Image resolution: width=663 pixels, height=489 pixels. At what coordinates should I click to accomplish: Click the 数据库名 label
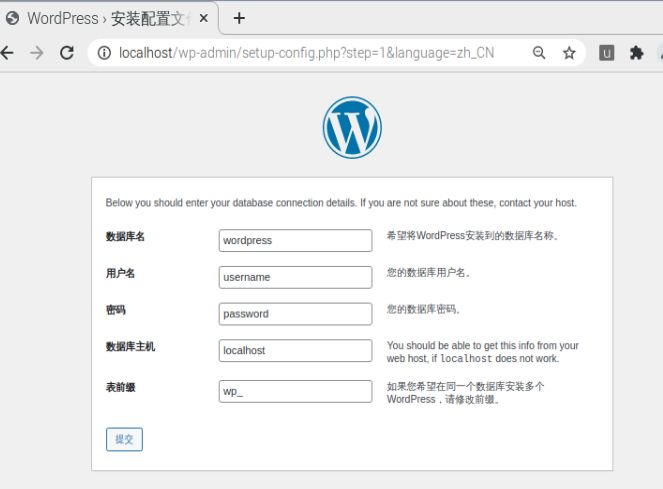[x=125, y=236]
